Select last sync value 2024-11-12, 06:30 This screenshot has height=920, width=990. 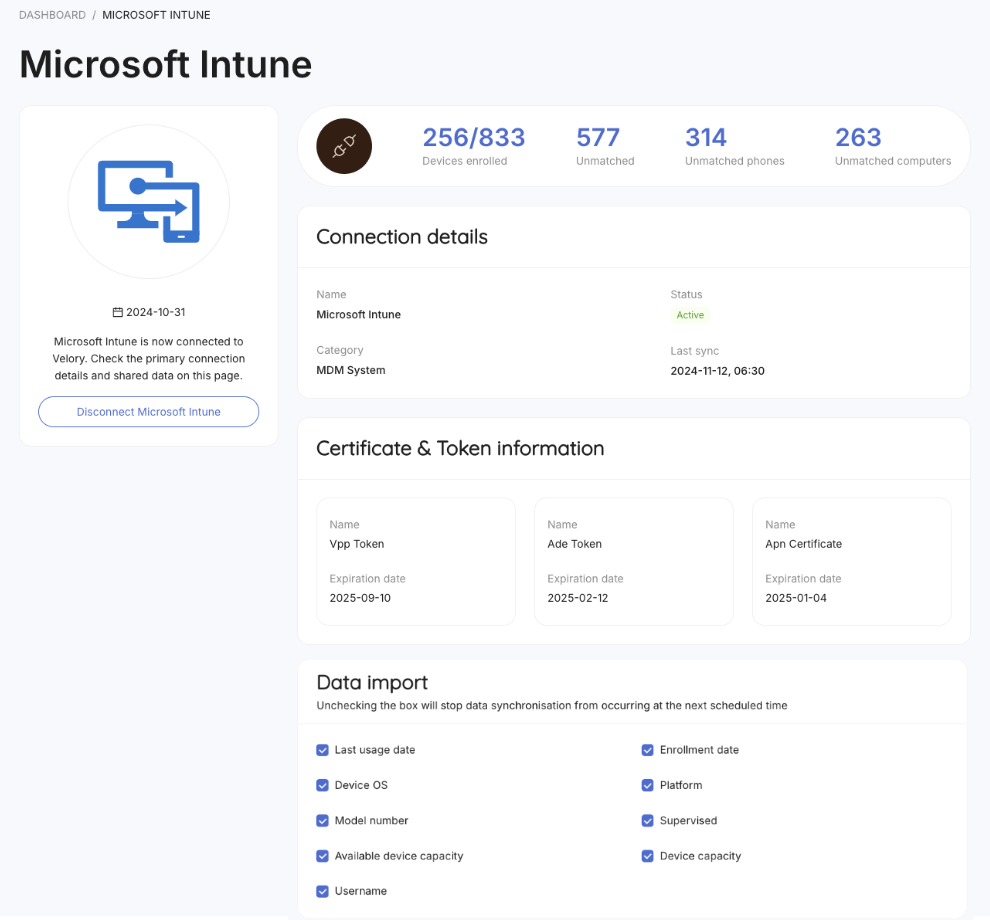717,371
